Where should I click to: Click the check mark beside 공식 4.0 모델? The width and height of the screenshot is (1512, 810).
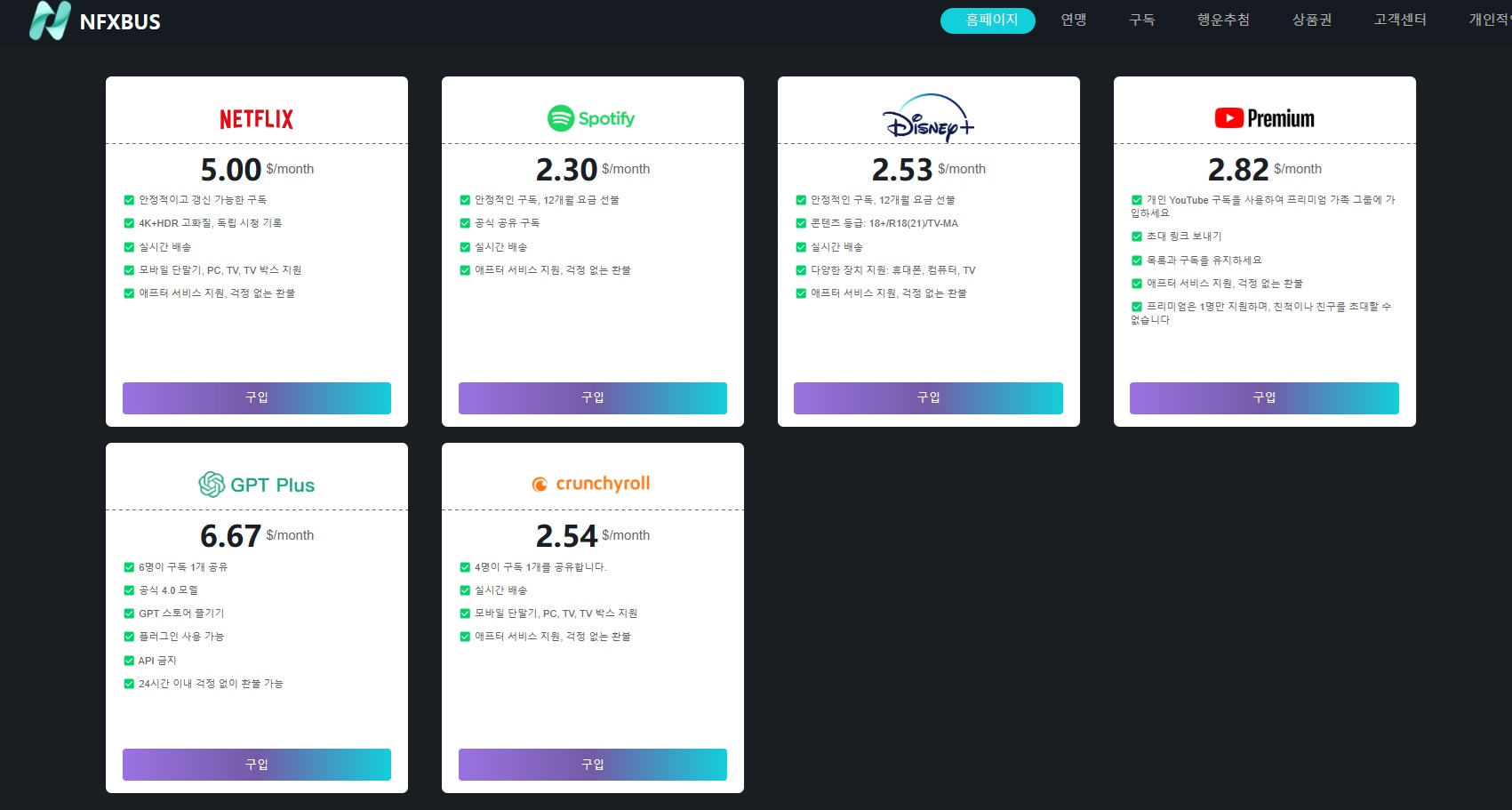(129, 590)
